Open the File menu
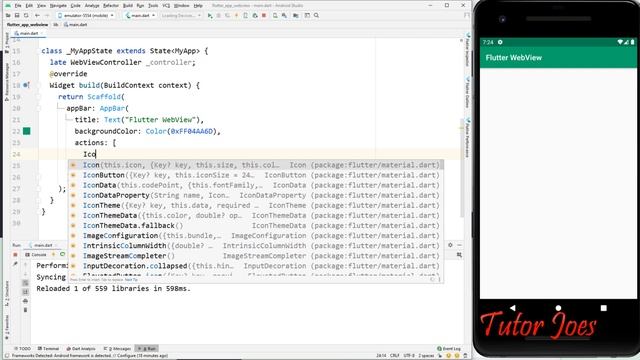 (18, 6)
